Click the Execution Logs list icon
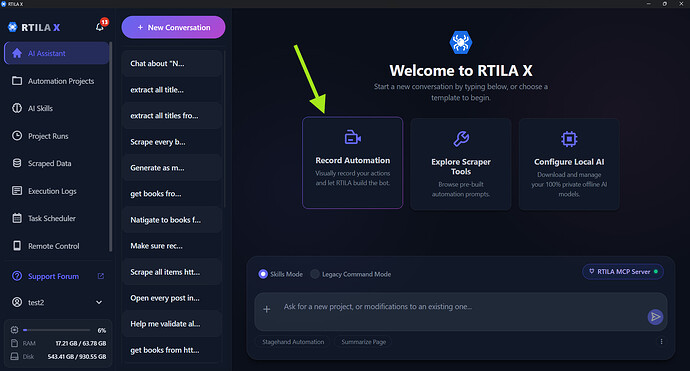This screenshot has width=690, height=371. [x=17, y=191]
